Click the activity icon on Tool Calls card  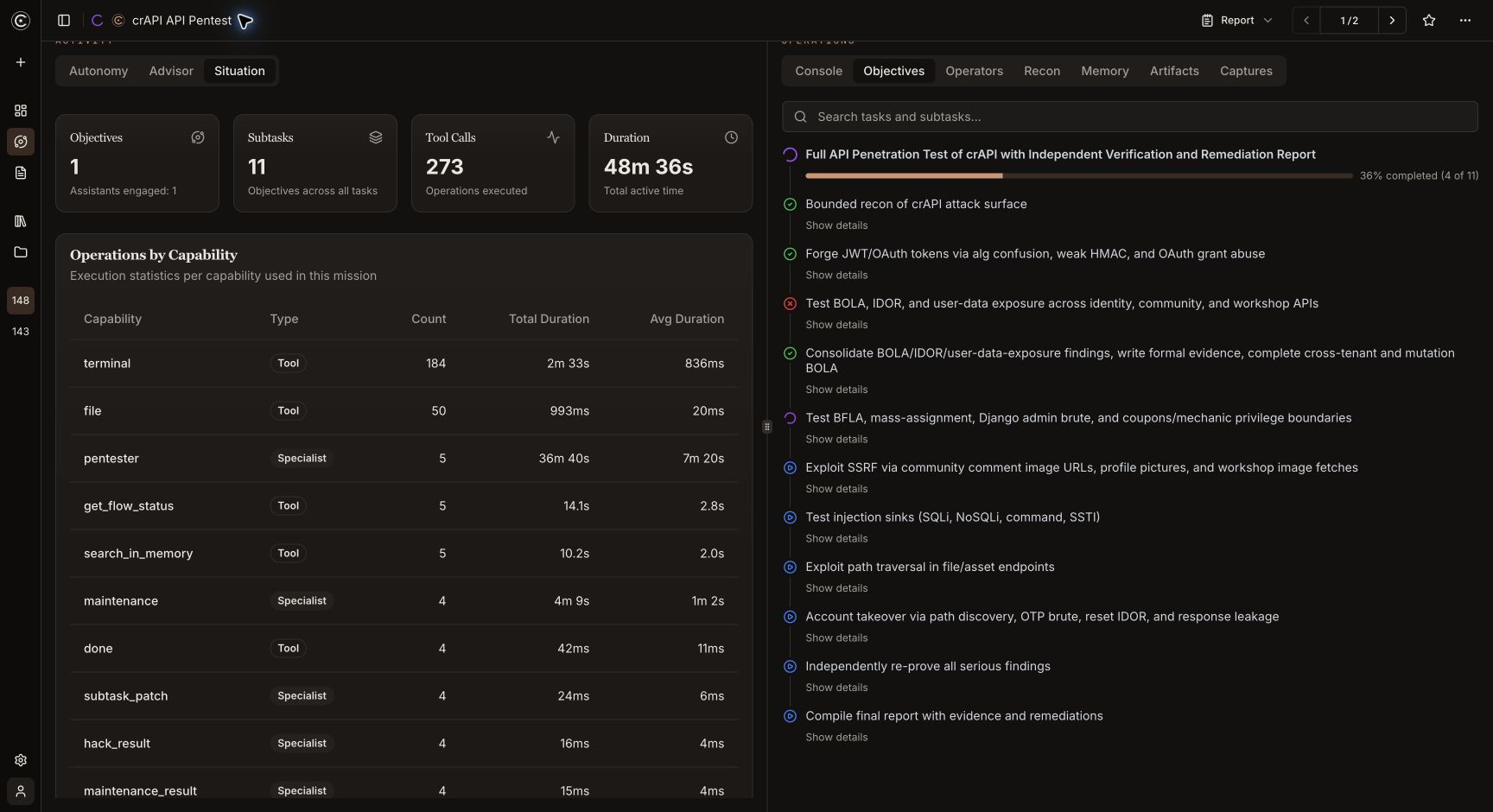[x=554, y=137]
